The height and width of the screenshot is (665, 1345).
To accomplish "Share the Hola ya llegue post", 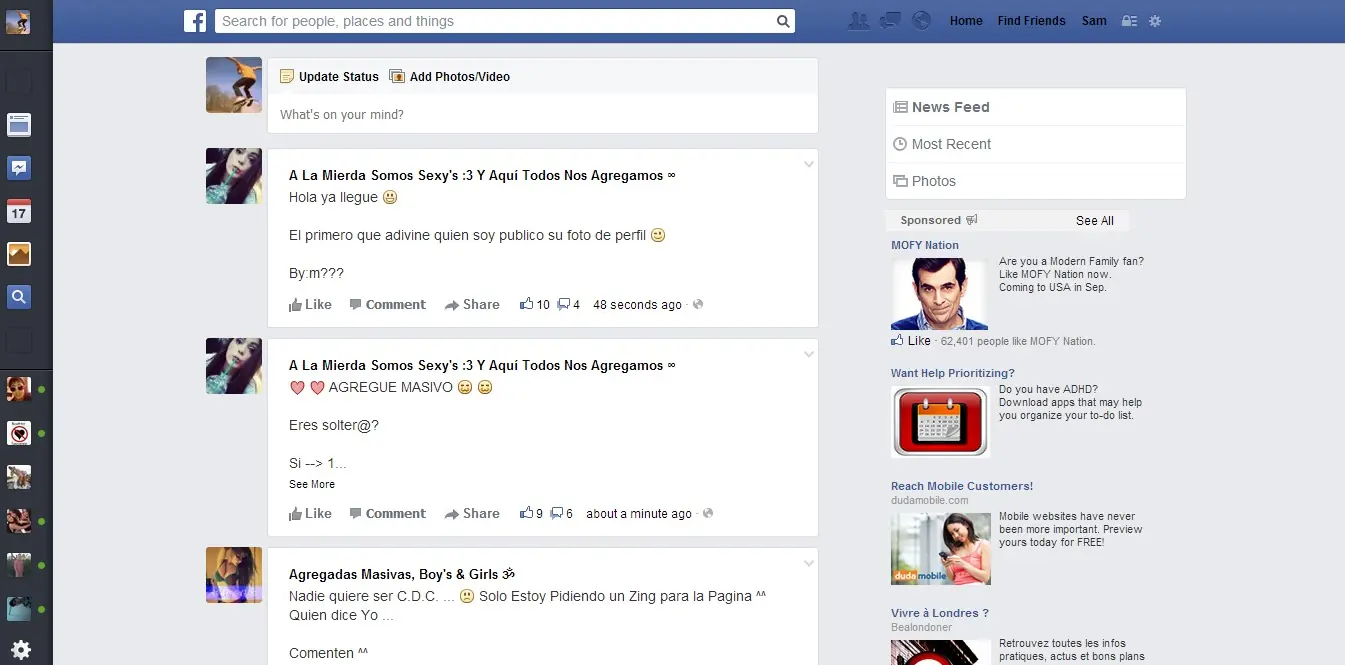I will coord(472,305).
